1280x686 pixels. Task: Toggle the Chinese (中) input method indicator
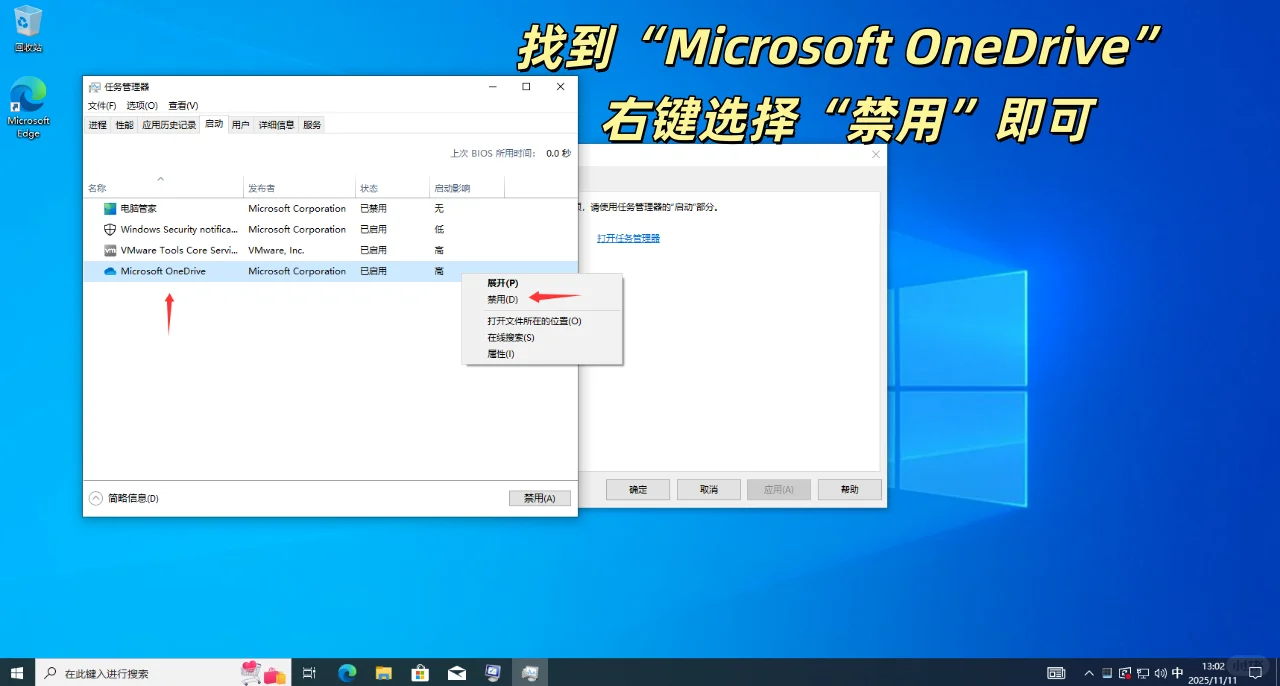[x=1177, y=673]
